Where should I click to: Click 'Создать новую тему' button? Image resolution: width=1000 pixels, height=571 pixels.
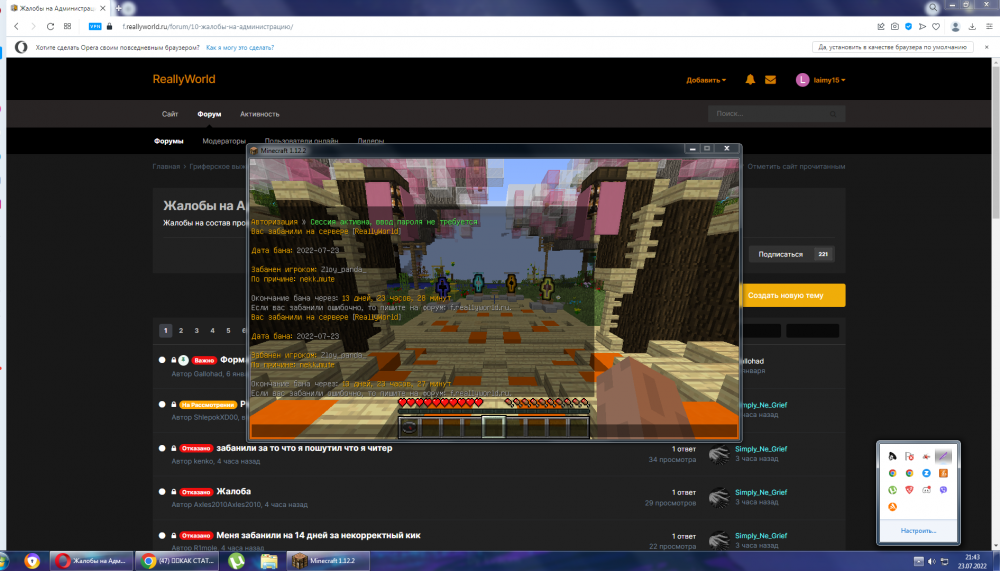(791, 295)
